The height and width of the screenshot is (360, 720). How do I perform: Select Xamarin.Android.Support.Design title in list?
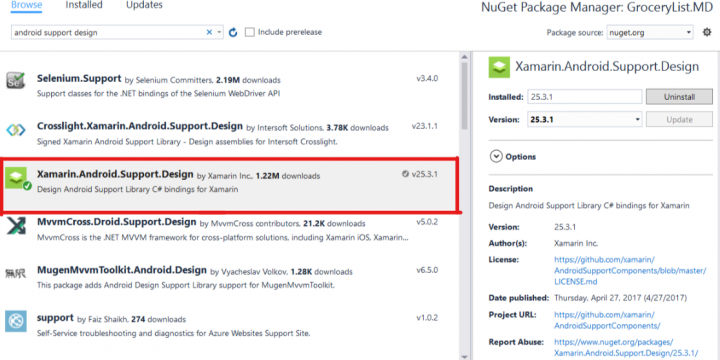[115, 174]
